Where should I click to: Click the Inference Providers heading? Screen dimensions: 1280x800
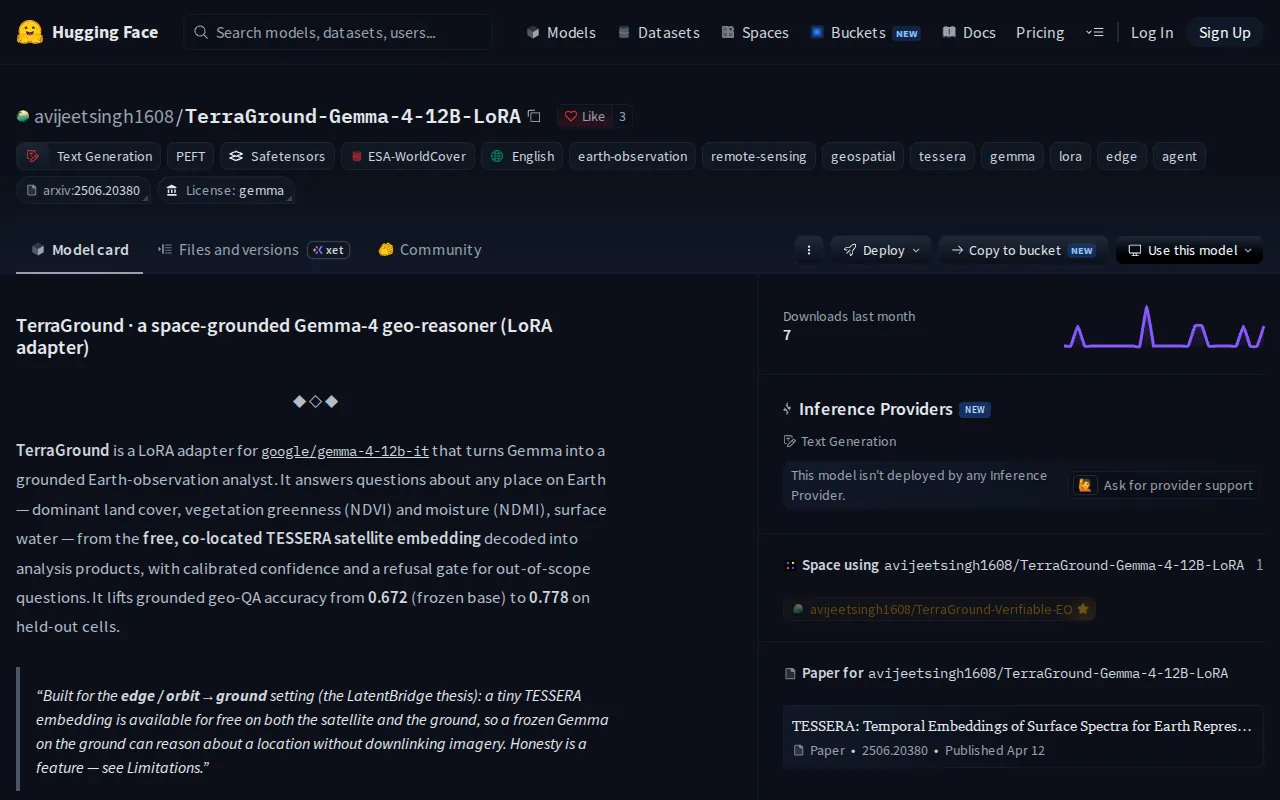point(875,409)
